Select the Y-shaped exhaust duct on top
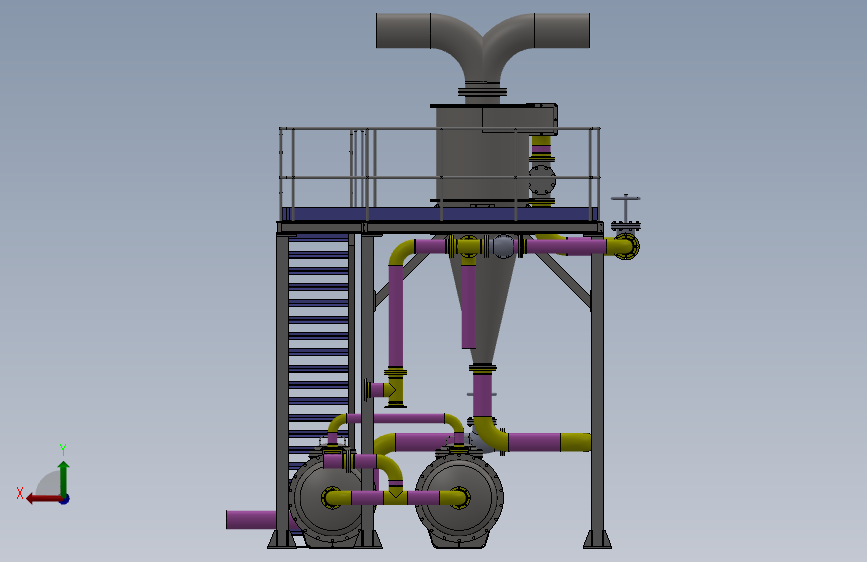 (x=483, y=50)
